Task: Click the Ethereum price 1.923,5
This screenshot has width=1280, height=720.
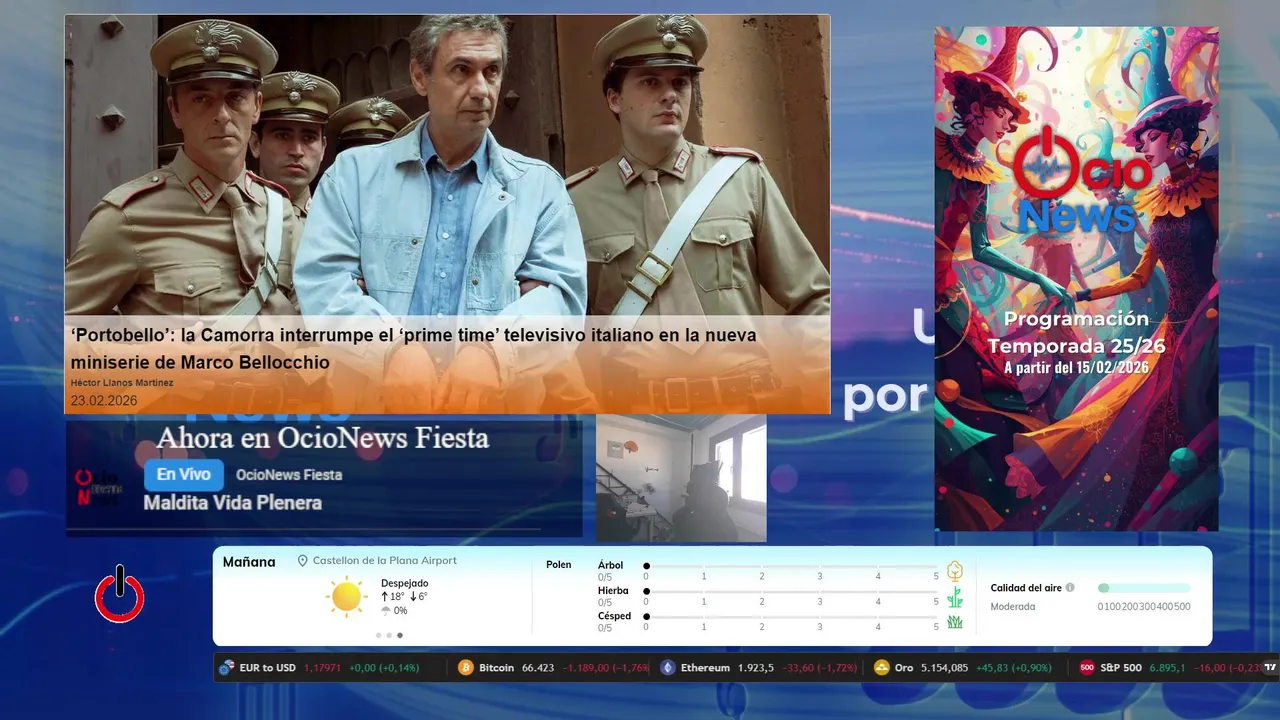Action: tap(756, 668)
